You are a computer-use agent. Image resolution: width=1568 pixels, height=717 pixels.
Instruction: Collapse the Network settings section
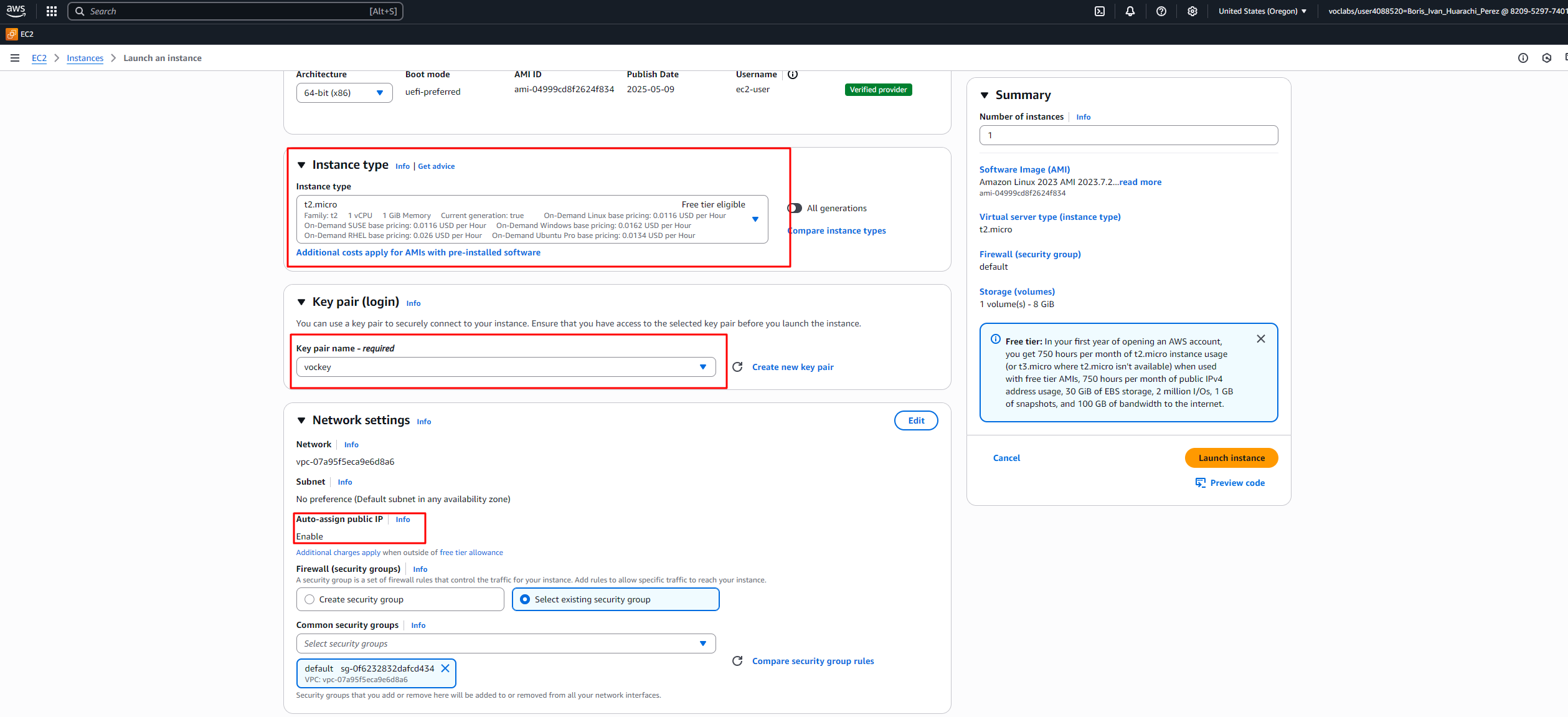301,420
